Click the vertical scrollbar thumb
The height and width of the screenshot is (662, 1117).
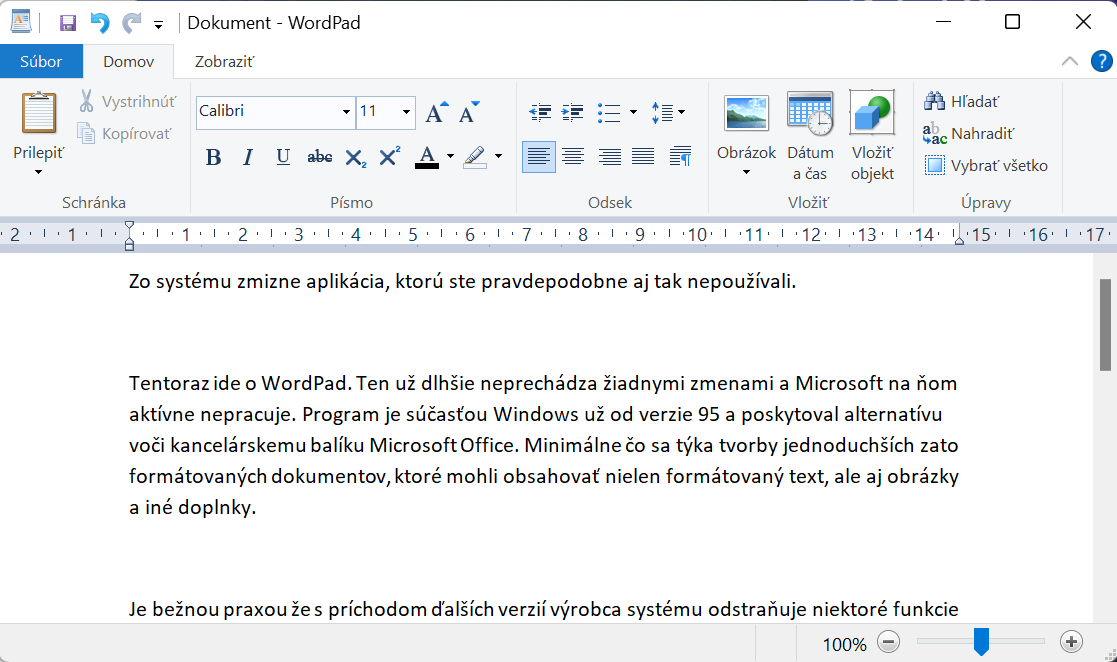pyautogui.click(x=1105, y=325)
